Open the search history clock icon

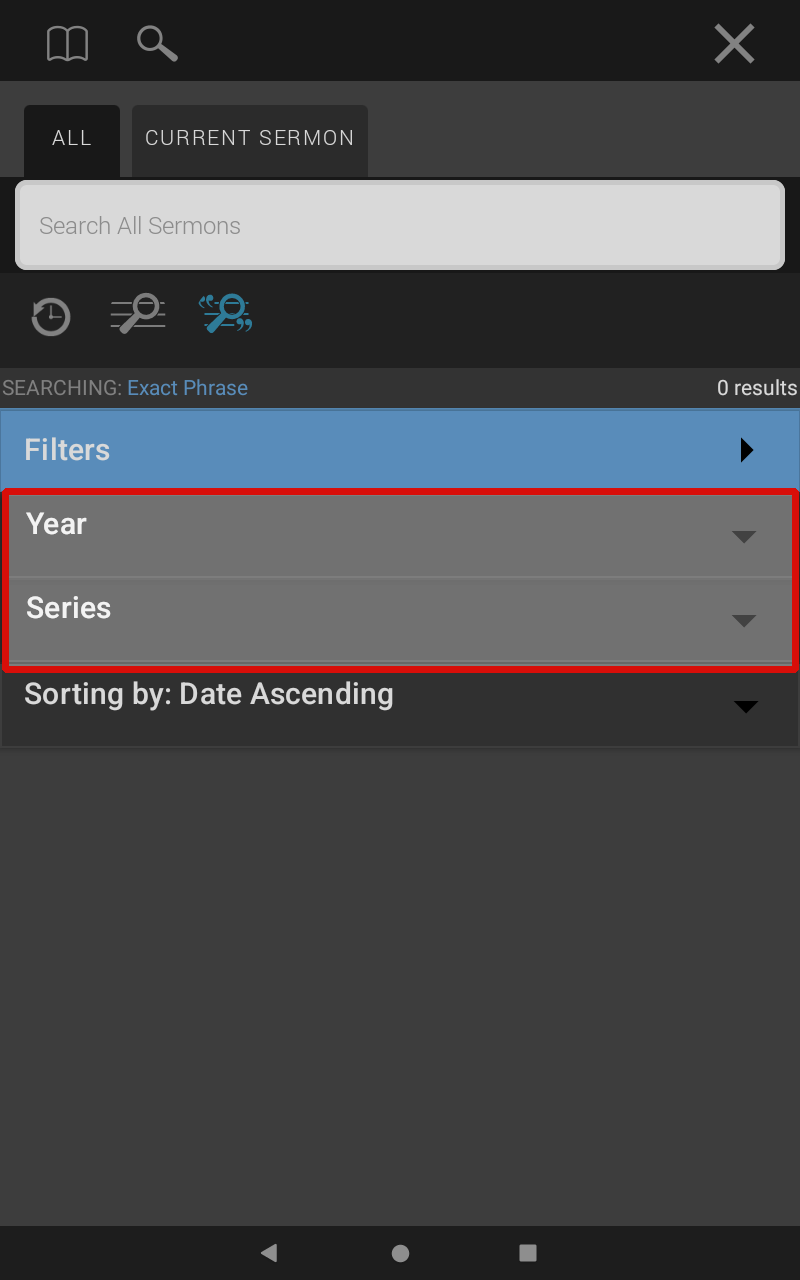pos(50,316)
